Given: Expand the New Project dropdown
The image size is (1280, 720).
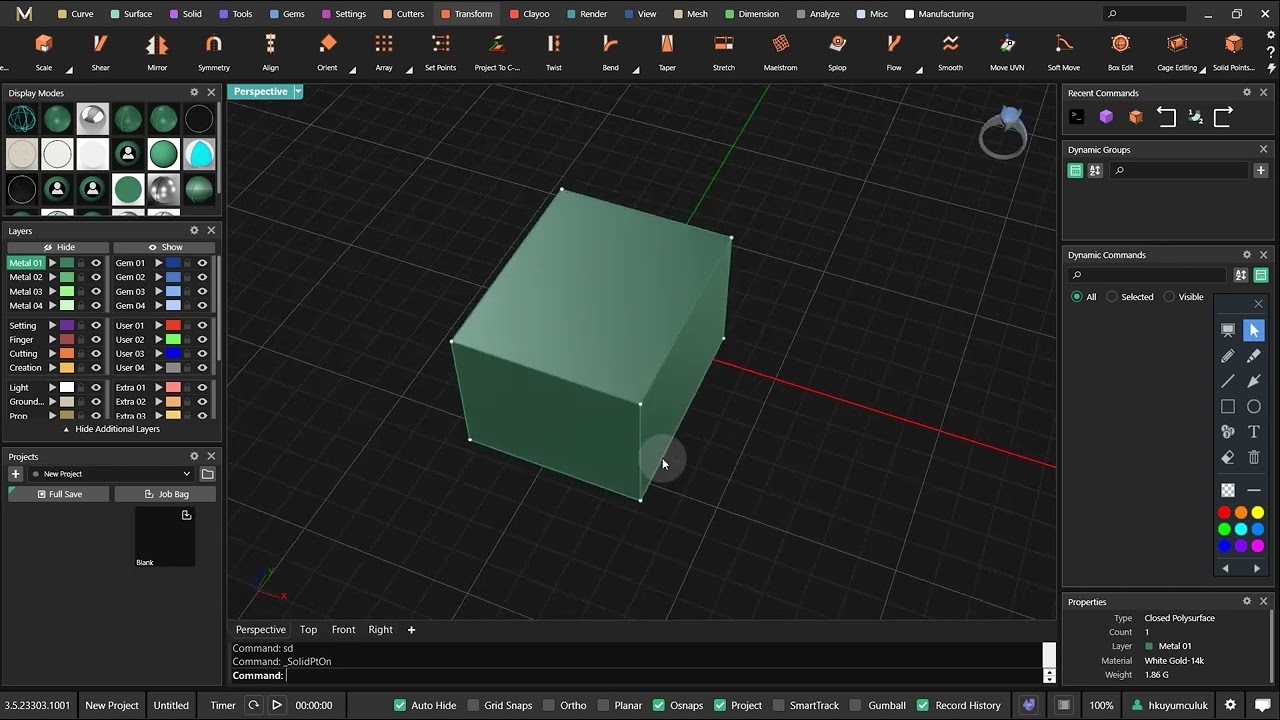Looking at the screenshot, I should (186, 474).
